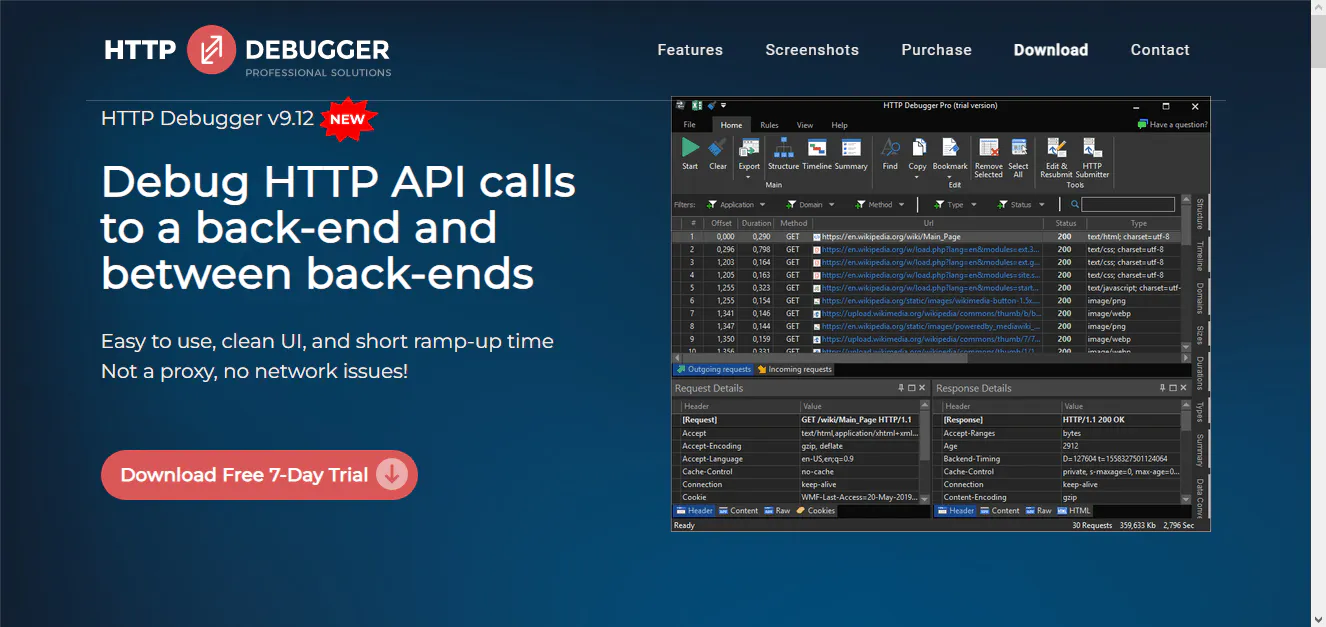Click Download Free 7-Day Trial
This screenshot has width=1326, height=627.
point(258,475)
